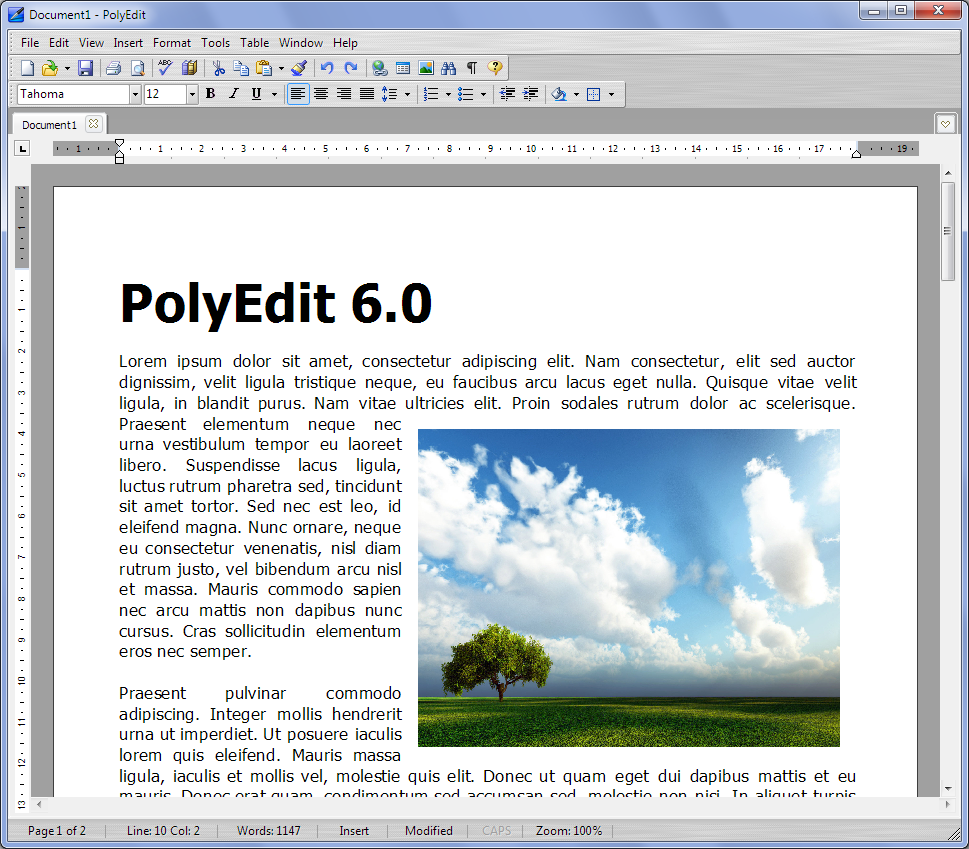Create a new document with the New icon

pos(28,68)
